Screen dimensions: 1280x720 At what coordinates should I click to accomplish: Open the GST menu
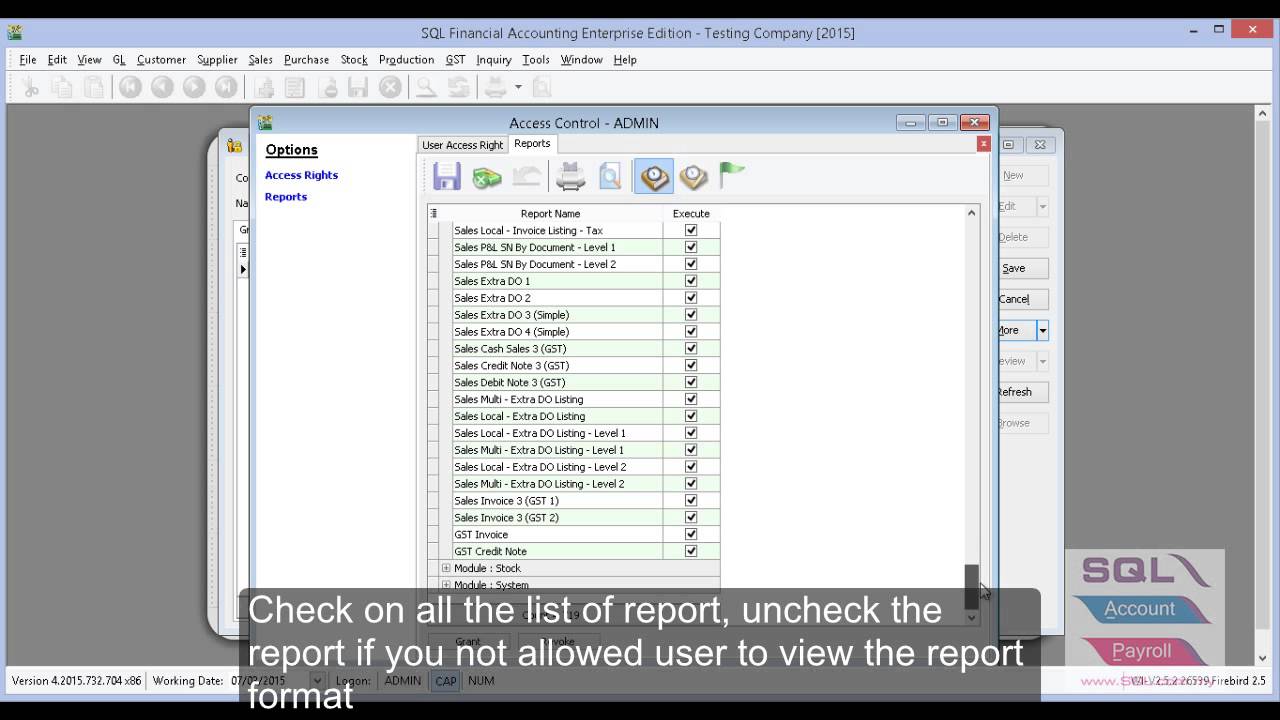(455, 60)
